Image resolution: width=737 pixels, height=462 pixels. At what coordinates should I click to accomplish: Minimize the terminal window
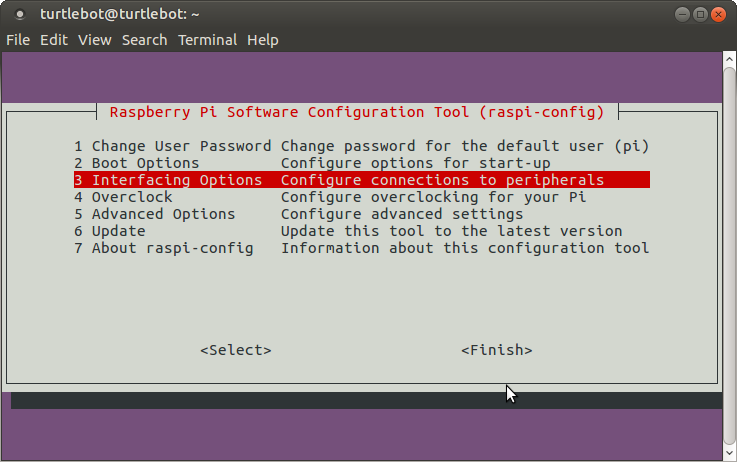click(680, 14)
